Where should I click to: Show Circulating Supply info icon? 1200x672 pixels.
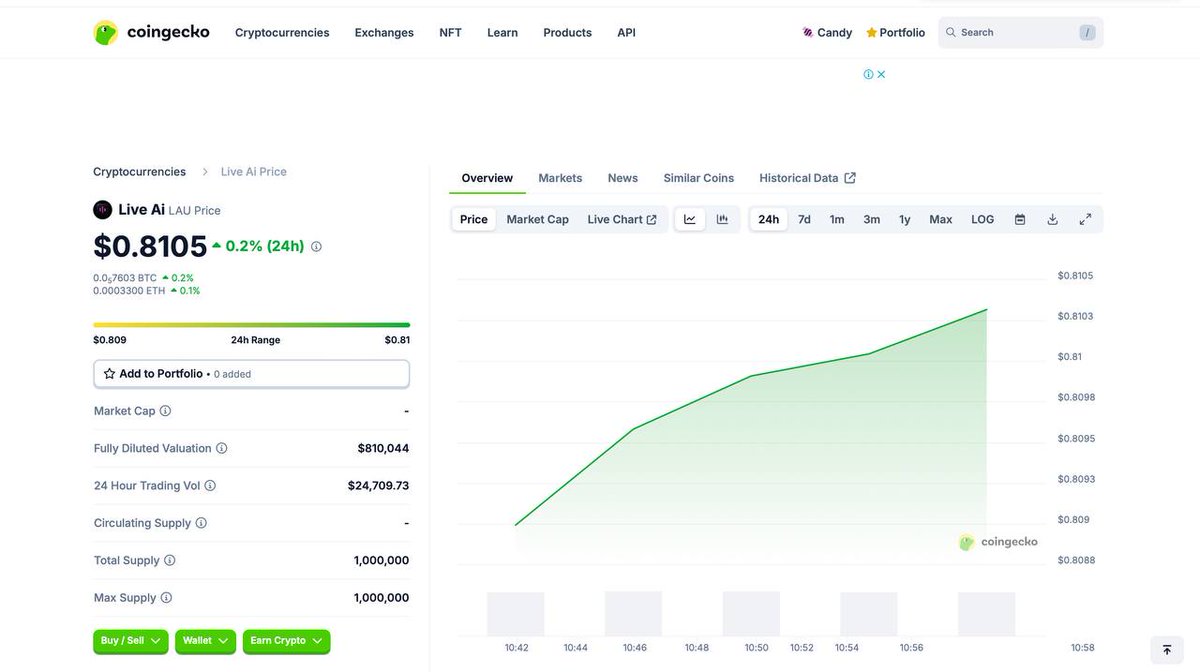tap(201, 523)
